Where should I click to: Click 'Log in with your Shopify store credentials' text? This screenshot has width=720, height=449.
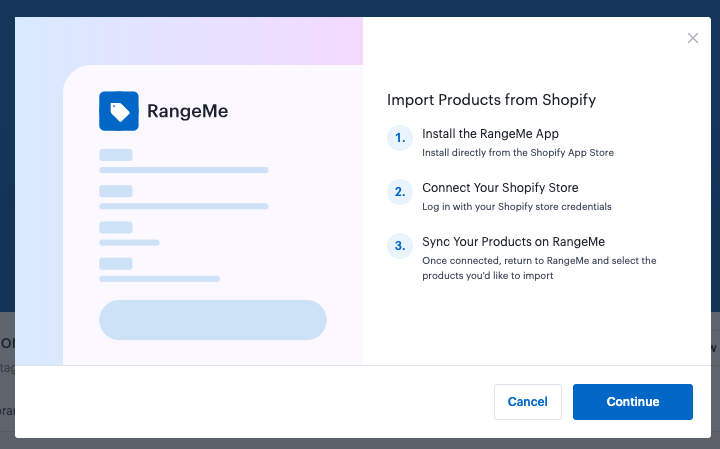point(516,207)
